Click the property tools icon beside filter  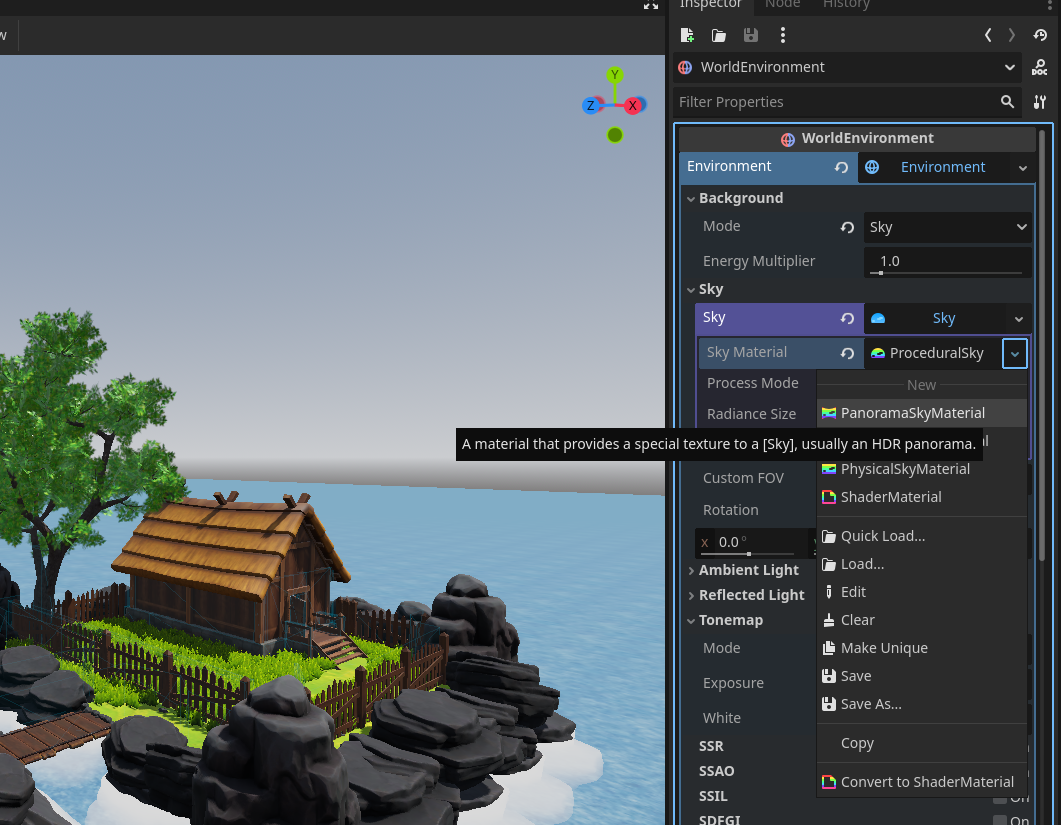pyautogui.click(x=1040, y=102)
